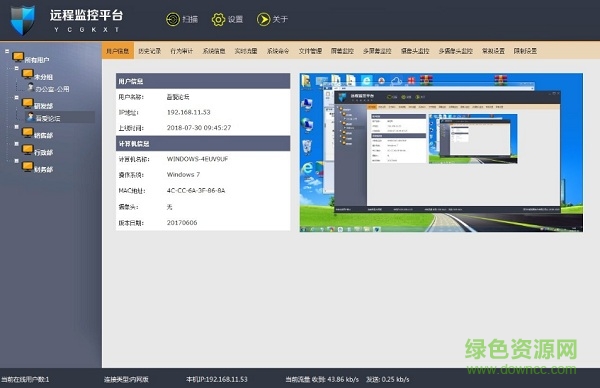The image size is (600, 388).
Task: Click the MAC address 4C-CC-6A-3F-86-8A
Action: pos(196,191)
